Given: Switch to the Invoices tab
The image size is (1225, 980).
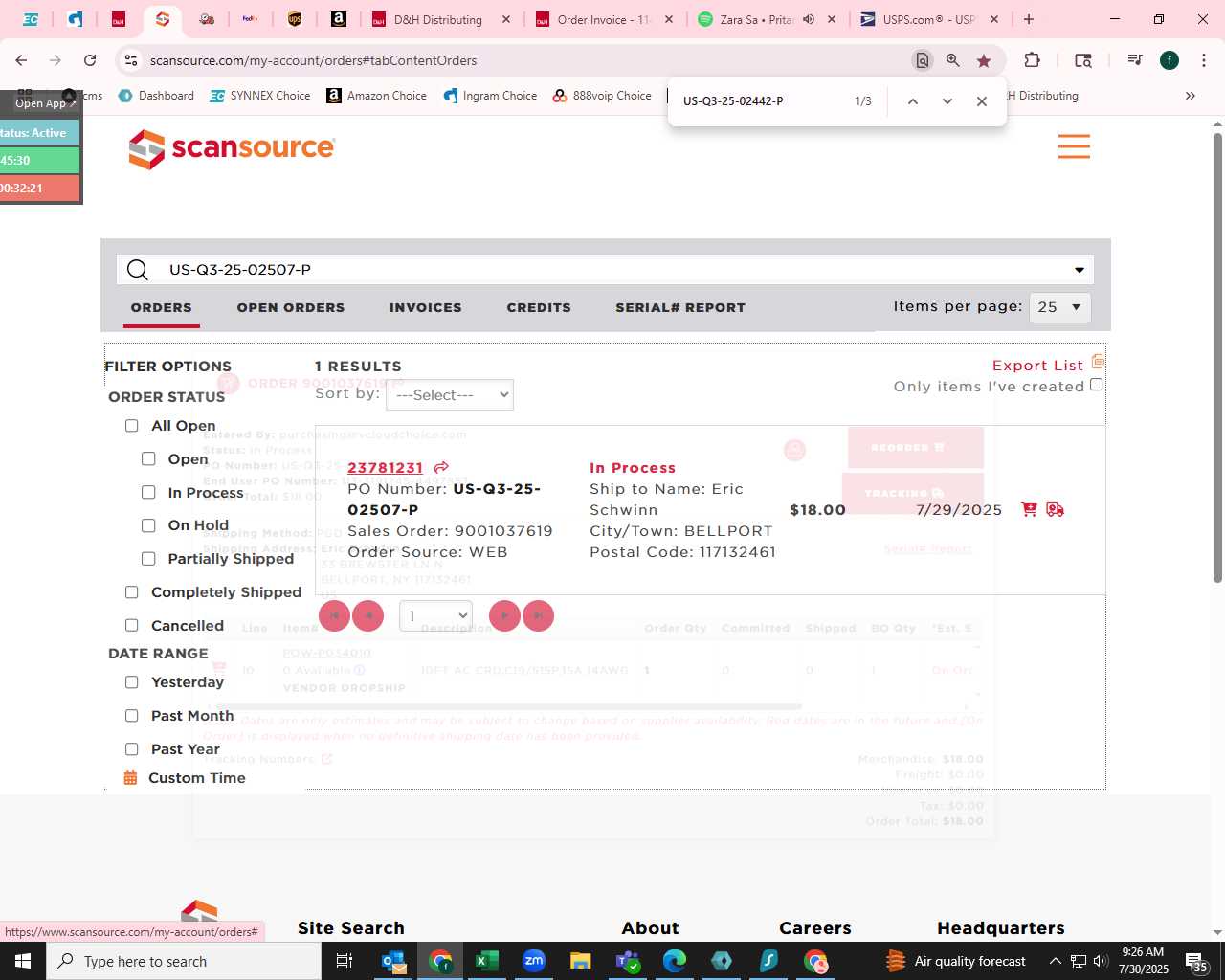Looking at the screenshot, I should click(x=426, y=307).
